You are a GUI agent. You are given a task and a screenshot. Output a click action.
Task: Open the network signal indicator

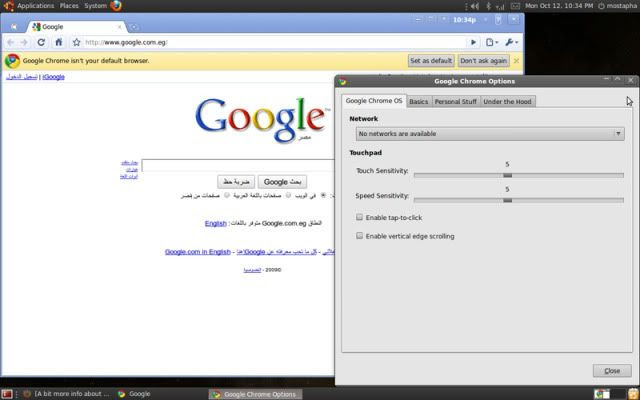click(500, 7)
